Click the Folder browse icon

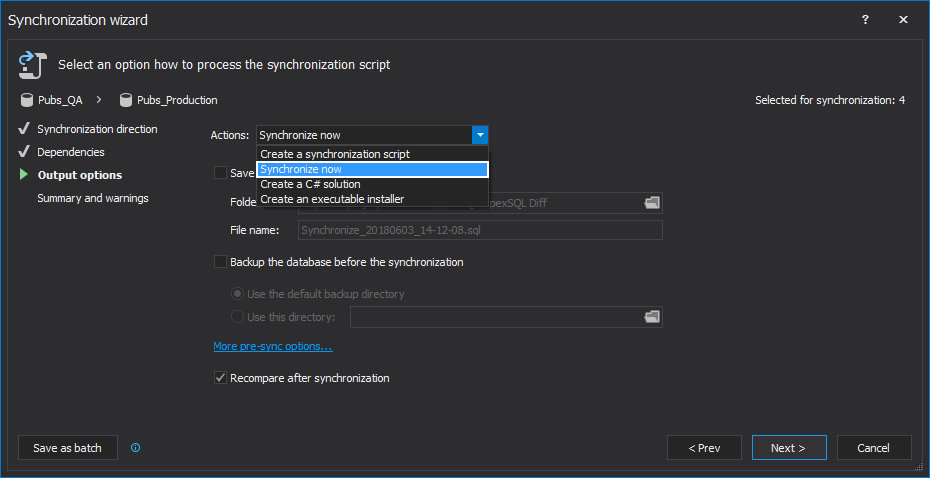coord(652,203)
